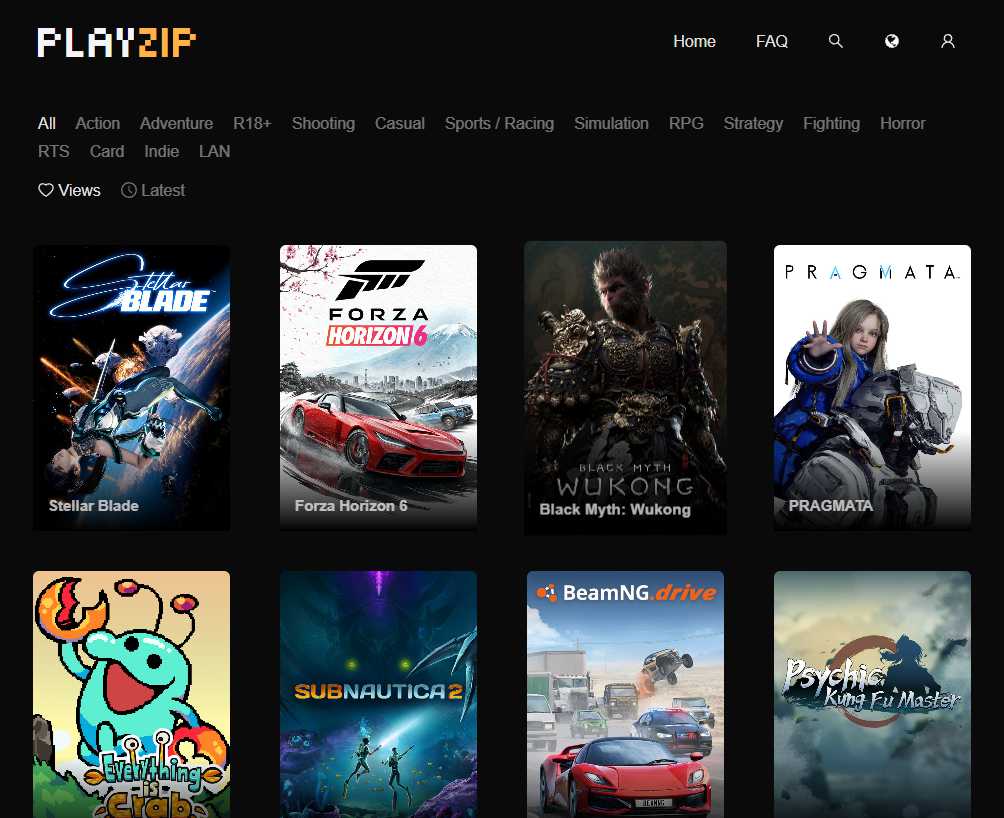Filter by LAN games
The image size is (1004, 818).
tap(215, 151)
